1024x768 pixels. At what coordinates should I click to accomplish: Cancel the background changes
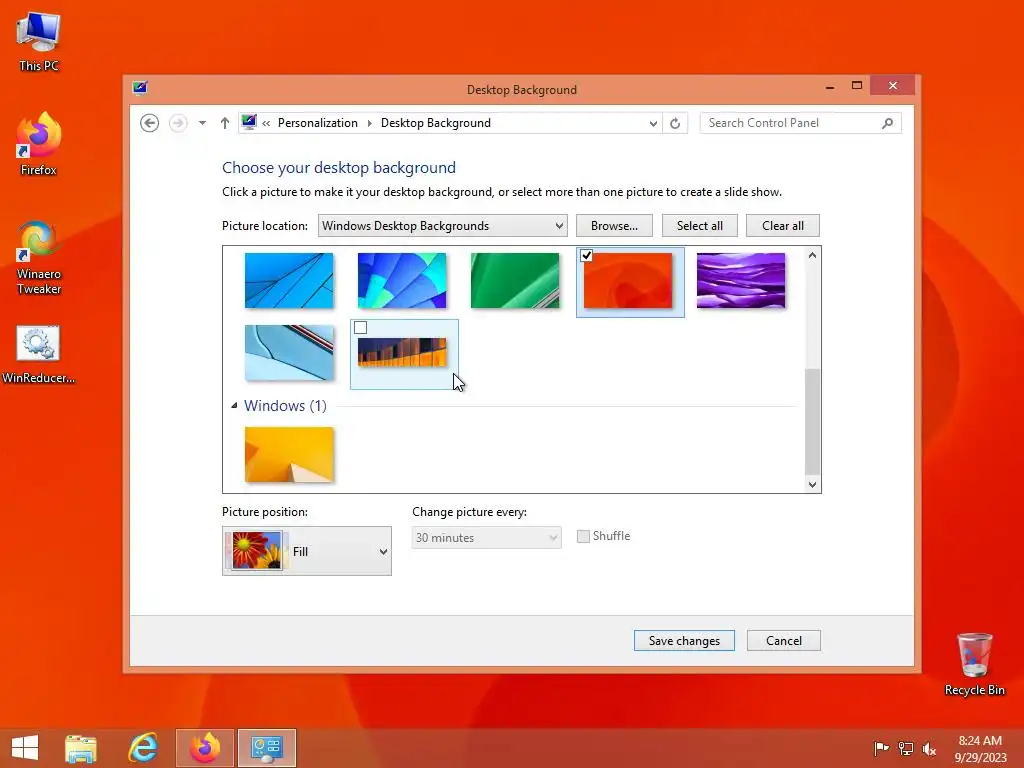[784, 641]
